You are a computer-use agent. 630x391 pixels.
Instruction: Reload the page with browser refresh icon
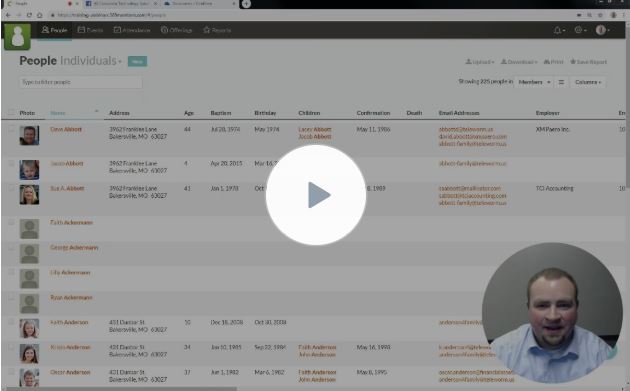tap(29, 15)
